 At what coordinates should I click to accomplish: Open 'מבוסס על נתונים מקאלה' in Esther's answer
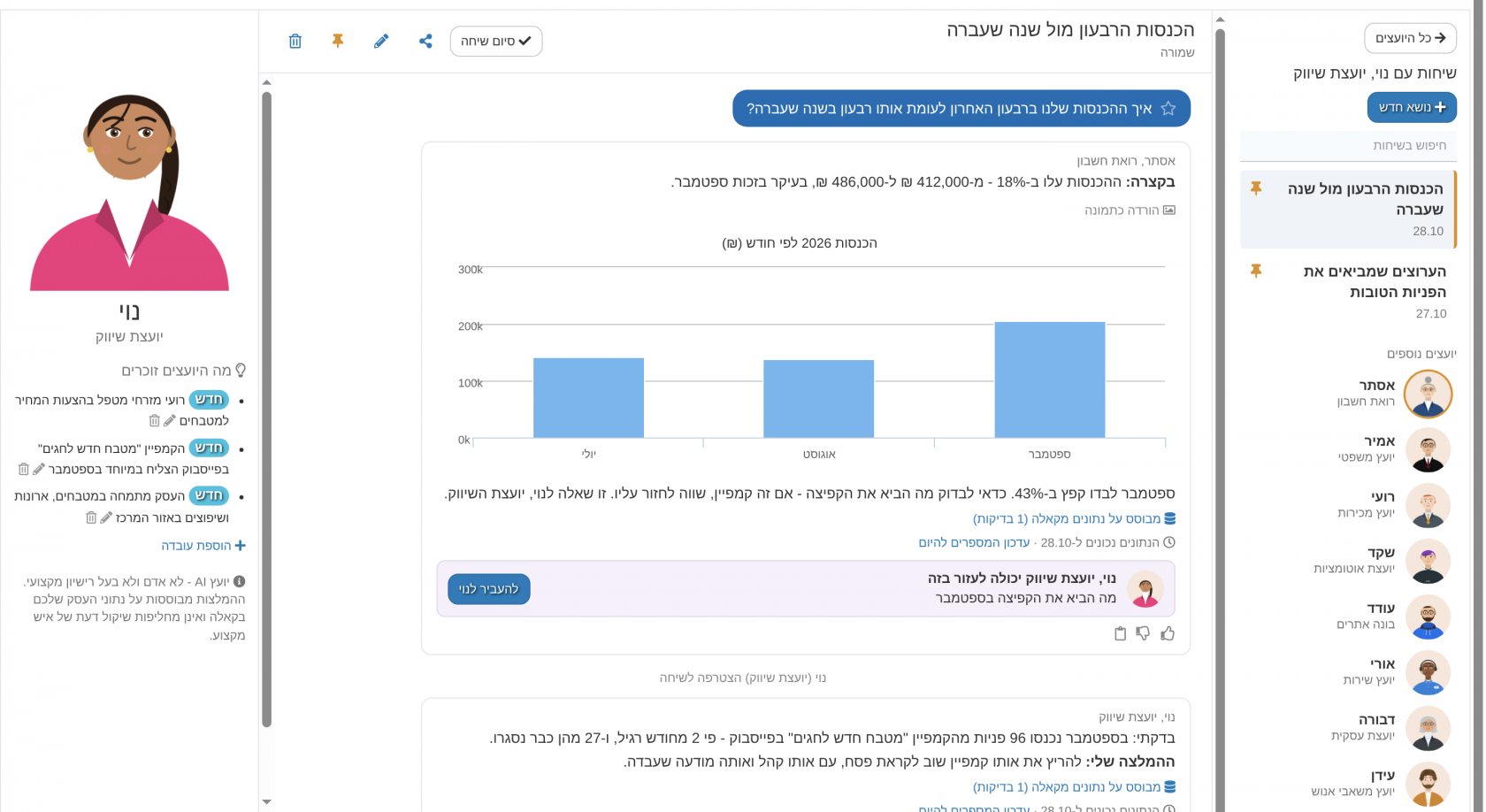click(x=1074, y=518)
